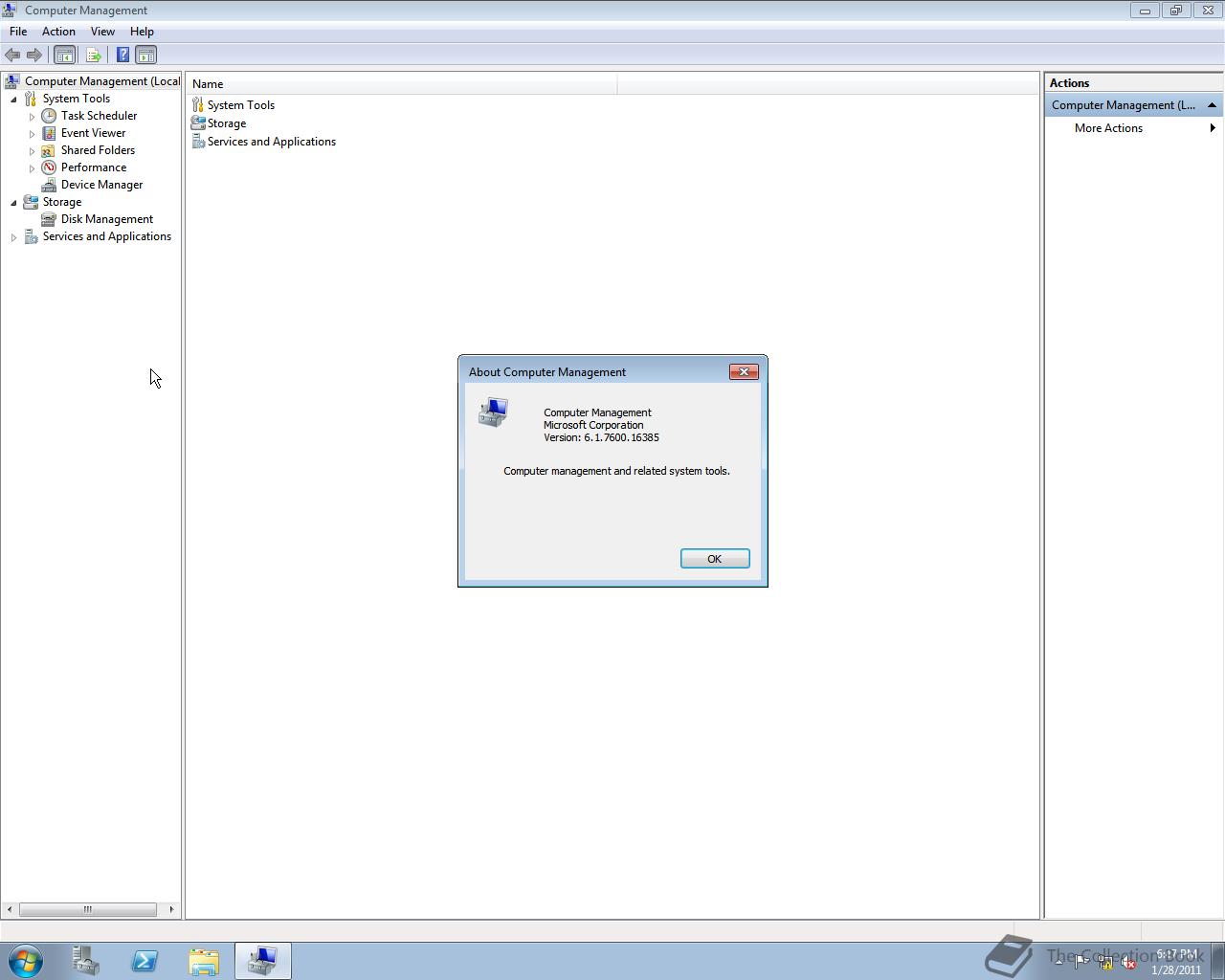Open the File menu
1225x980 pixels.
pos(18,32)
